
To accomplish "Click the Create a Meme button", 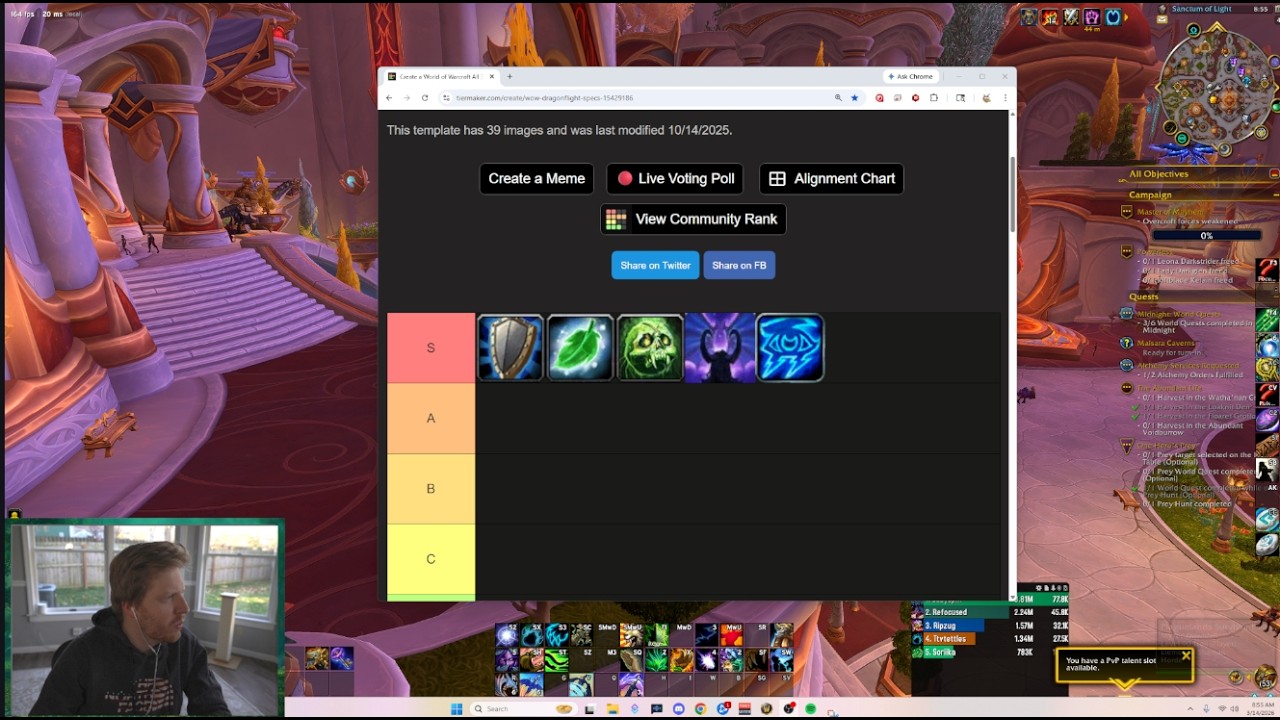I will point(537,179).
